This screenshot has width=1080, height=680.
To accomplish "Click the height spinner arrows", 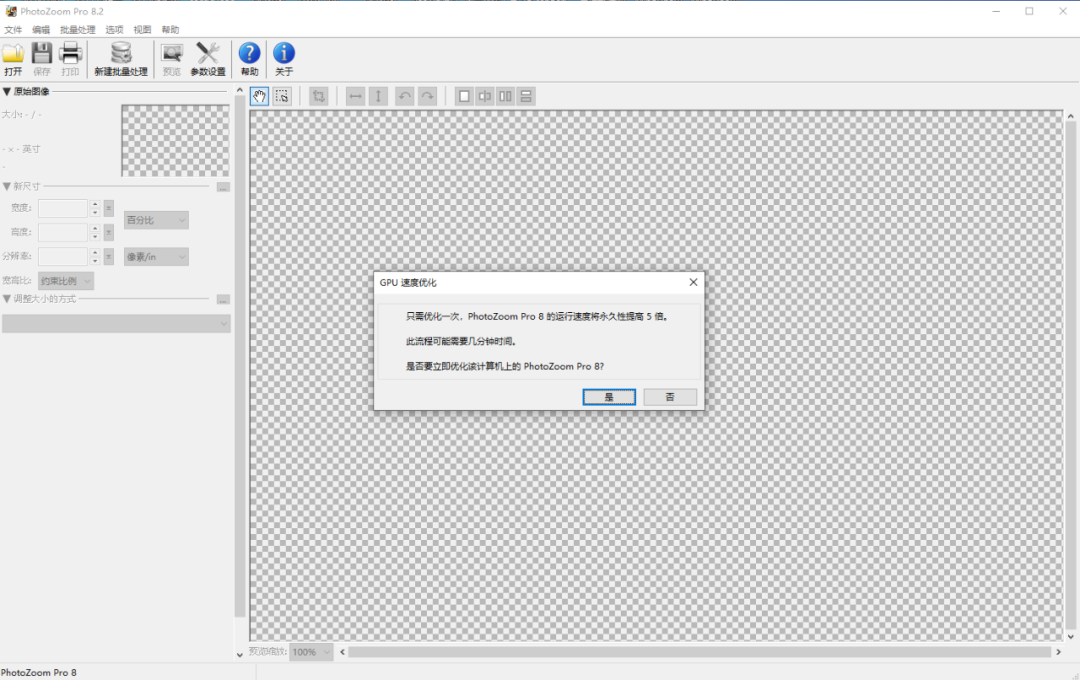I will pyautogui.click(x=95, y=232).
